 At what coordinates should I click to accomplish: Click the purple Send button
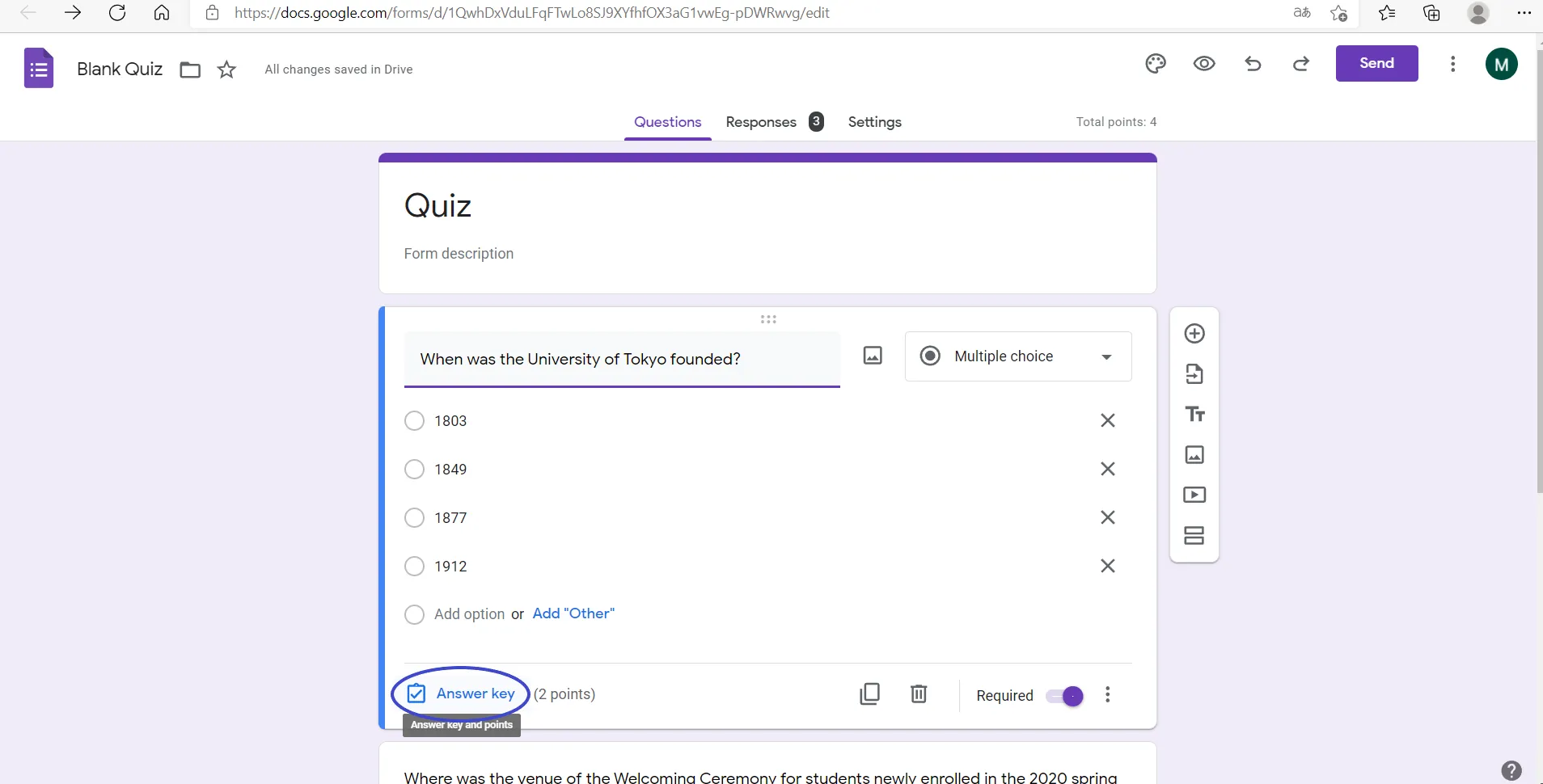click(1376, 64)
